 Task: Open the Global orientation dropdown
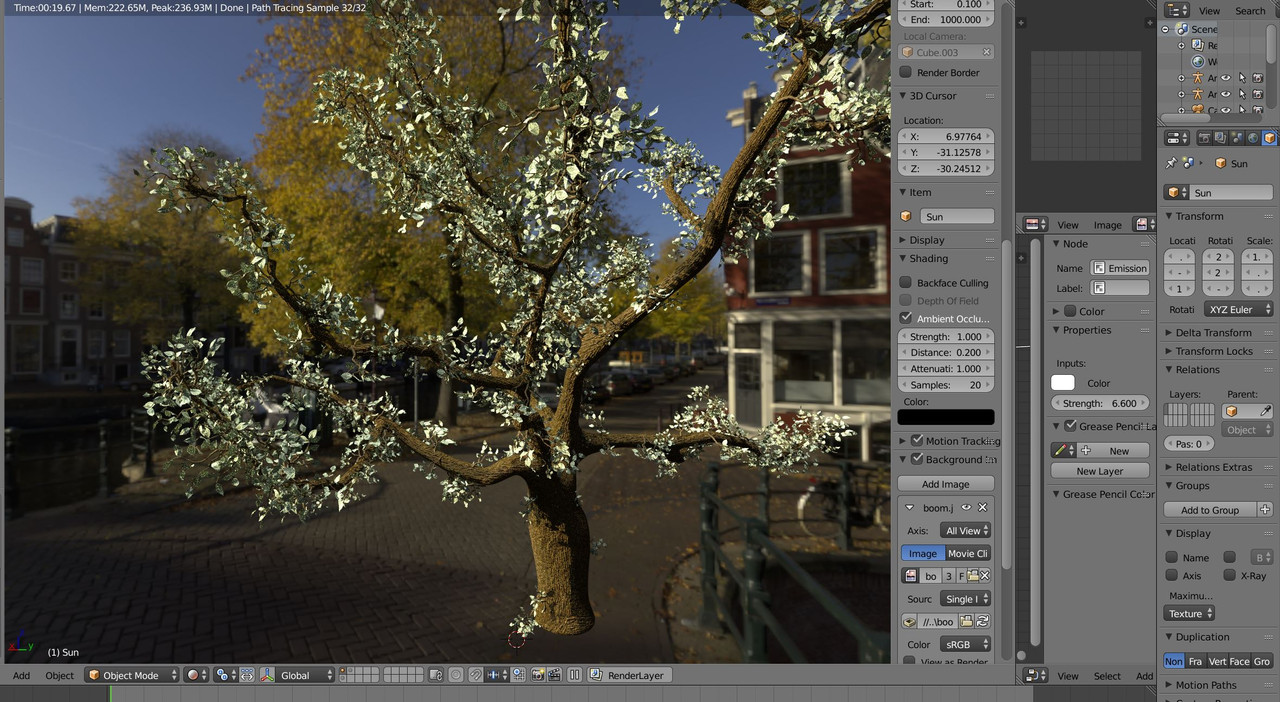[305, 675]
